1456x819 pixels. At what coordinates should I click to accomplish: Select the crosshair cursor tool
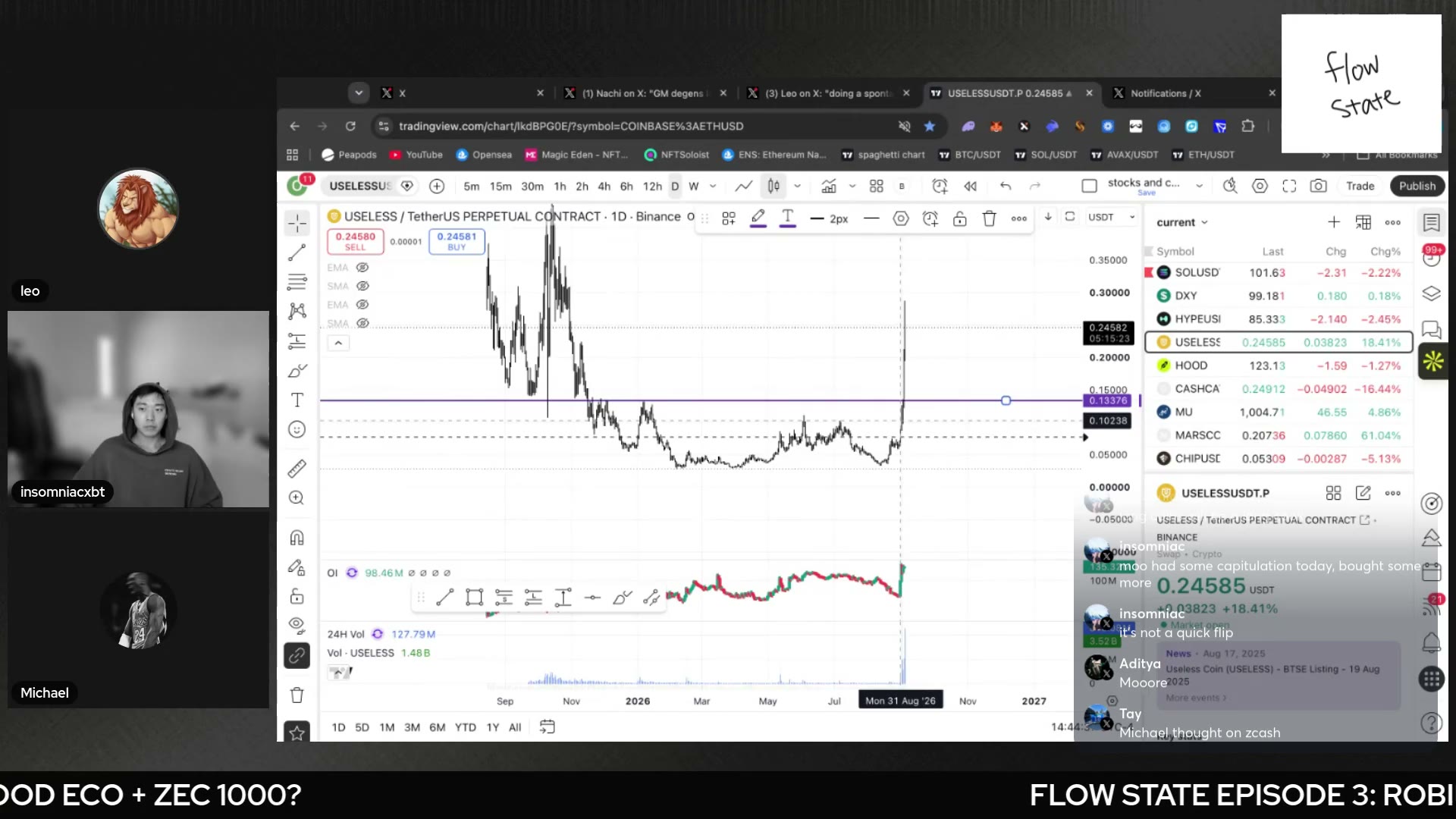pos(297,223)
